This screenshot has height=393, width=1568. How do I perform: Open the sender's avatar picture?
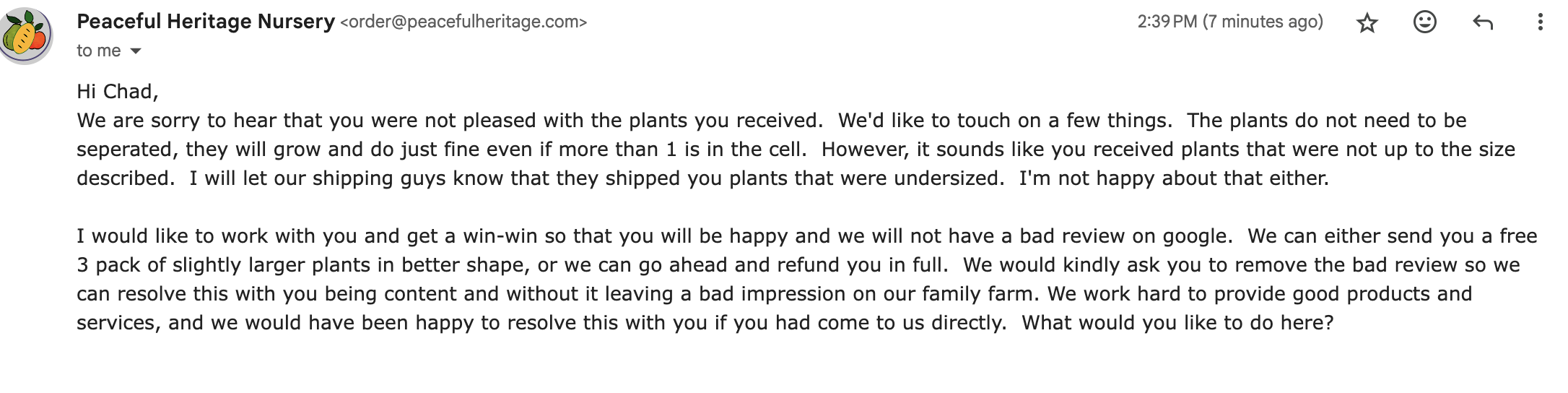(x=26, y=35)
